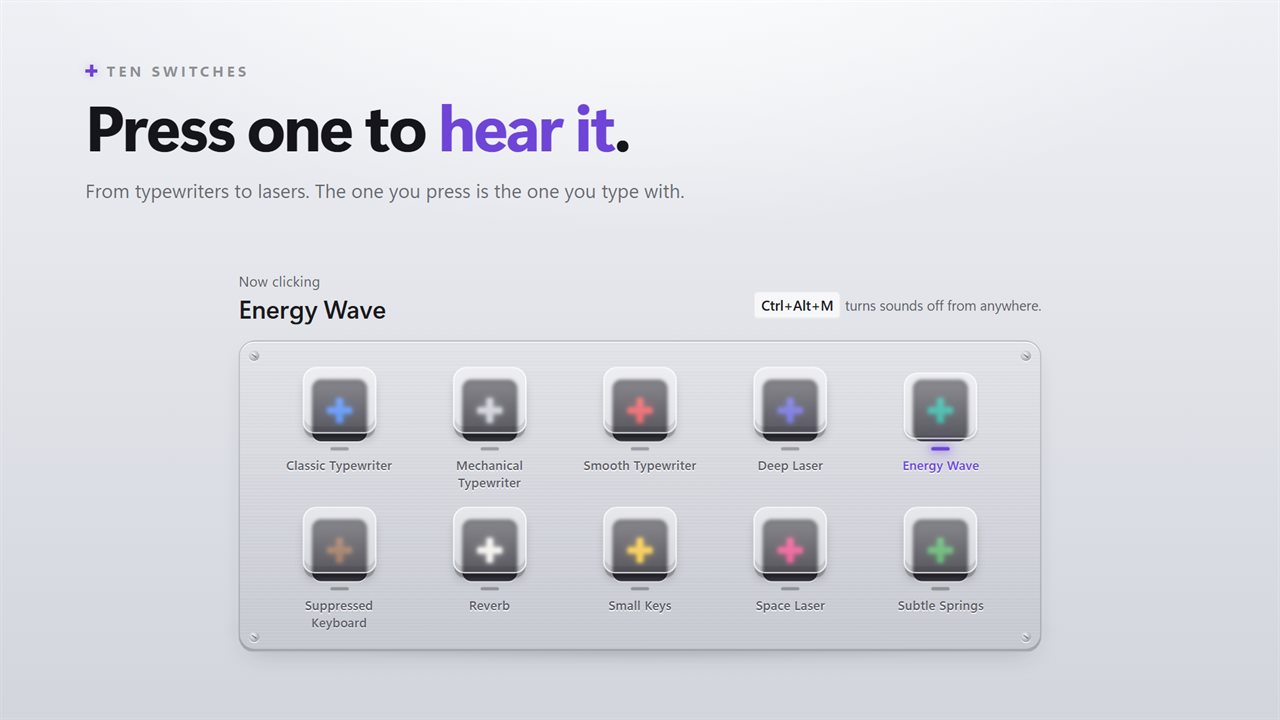Viewport: 1280px width, 720px height.
Task: Click the highlighted "Energy Wave" switch label
Action: click(941, 466)
